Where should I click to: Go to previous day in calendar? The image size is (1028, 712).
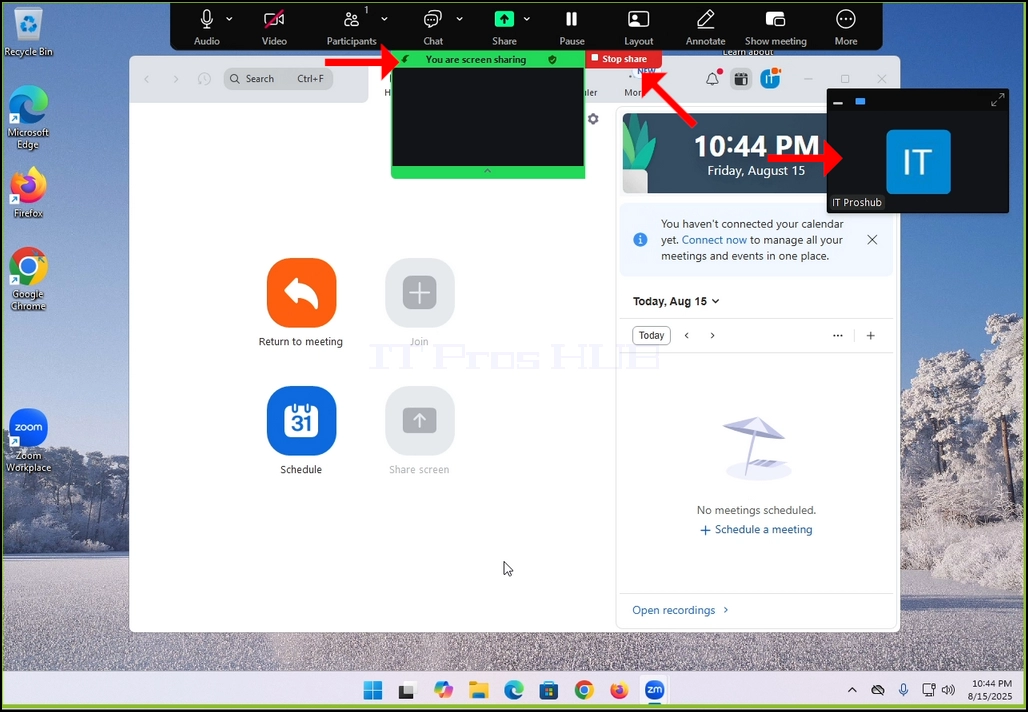point(686,335)
